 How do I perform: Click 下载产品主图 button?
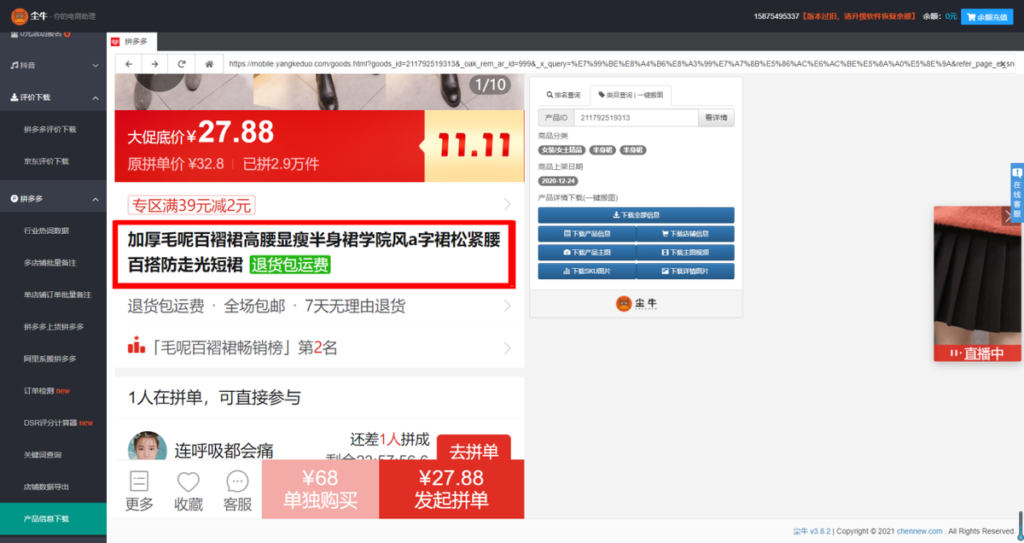586,252
